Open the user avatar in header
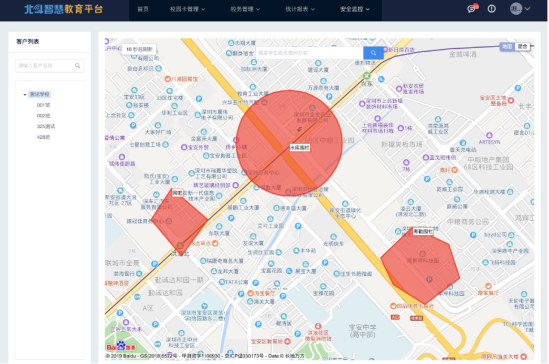Image resolution: width=549 pixels, height=364 pixels. coord(516,9)
